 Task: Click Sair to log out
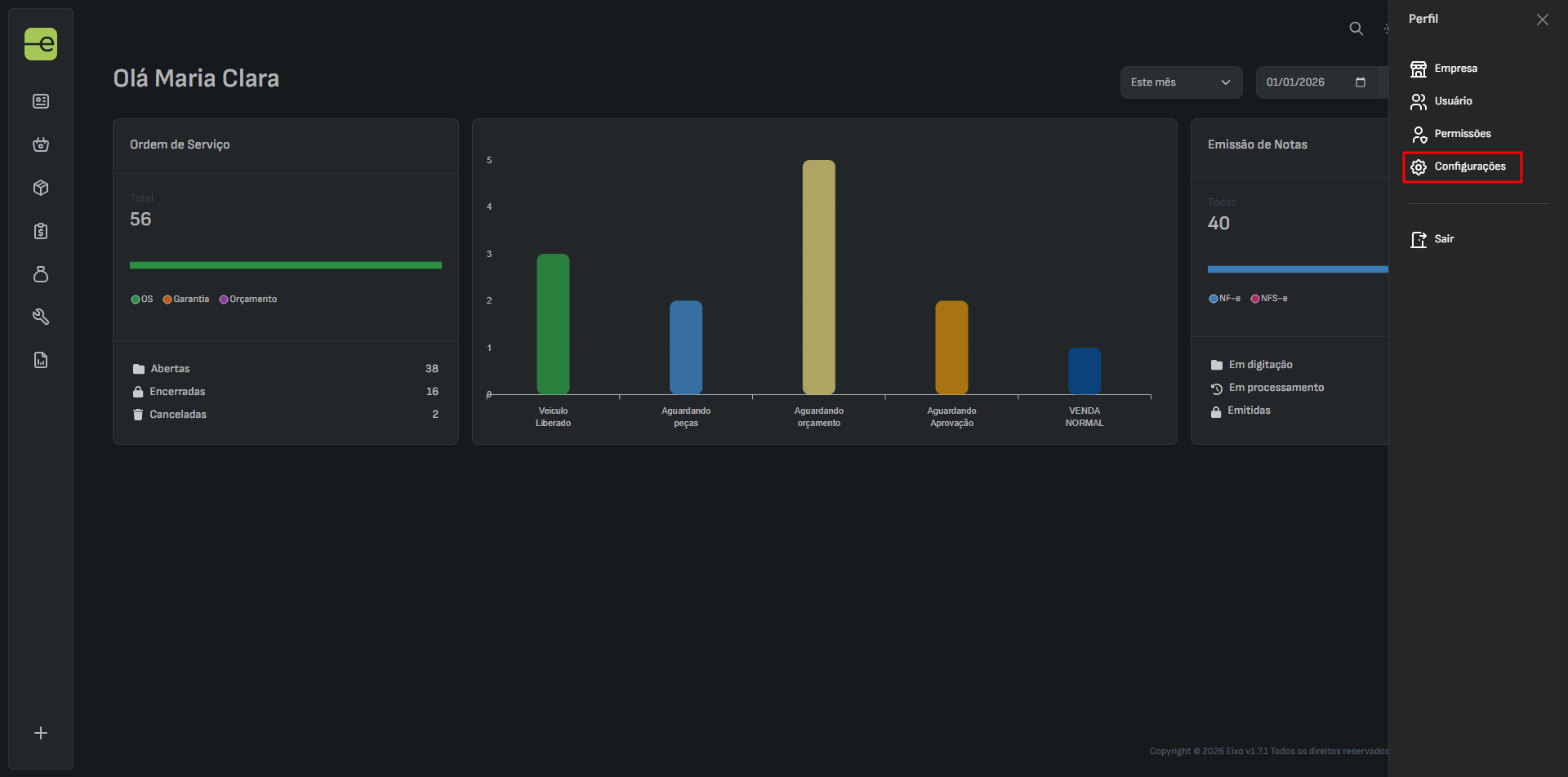(1443, 239)
